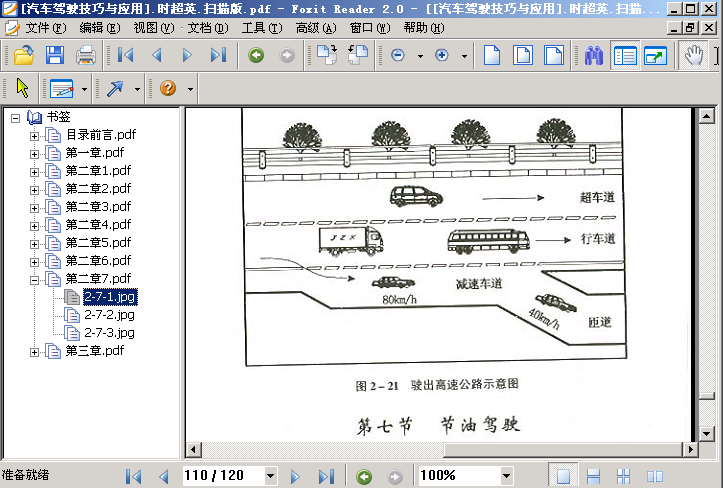The width and height of the screenshot is (723, 488).
Task: Open the 工具 (Tools) menu
Action: (x=260, y=28)
